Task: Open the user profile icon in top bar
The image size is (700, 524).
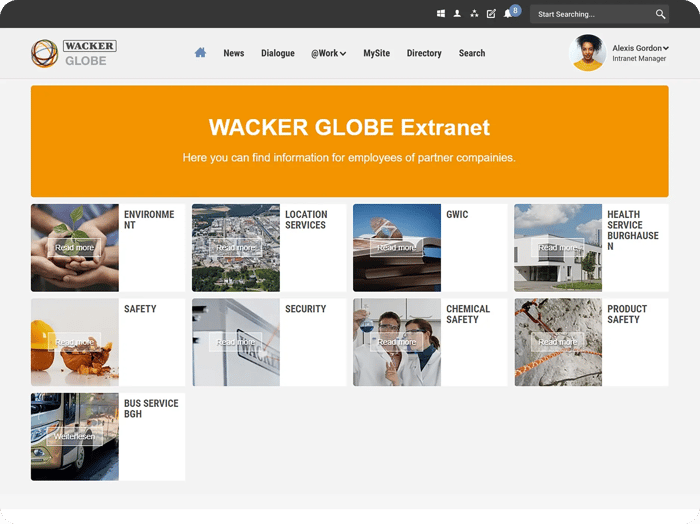Action: click(457, 14)
